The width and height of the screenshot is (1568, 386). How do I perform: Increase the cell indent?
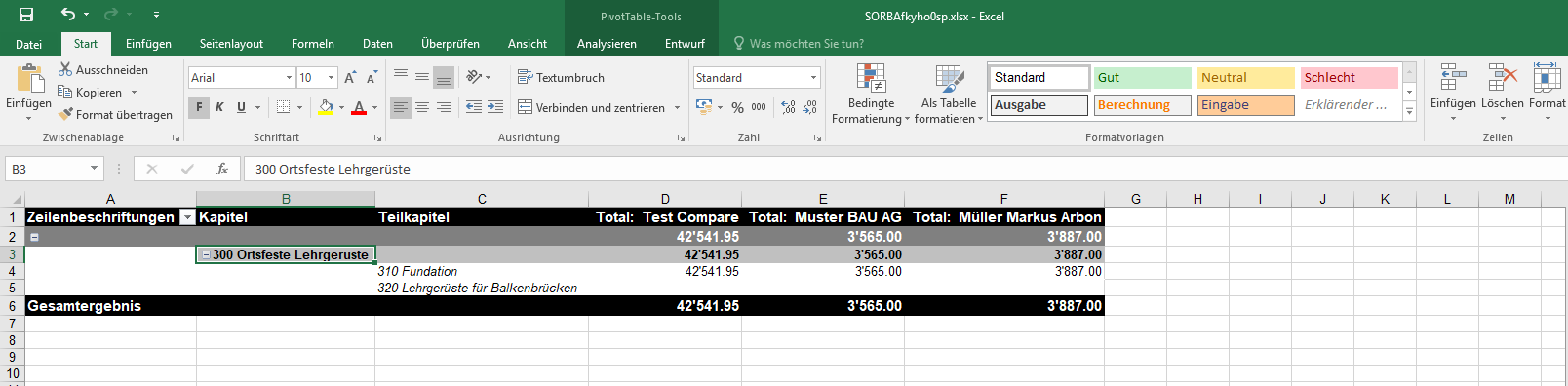point(495,107)
